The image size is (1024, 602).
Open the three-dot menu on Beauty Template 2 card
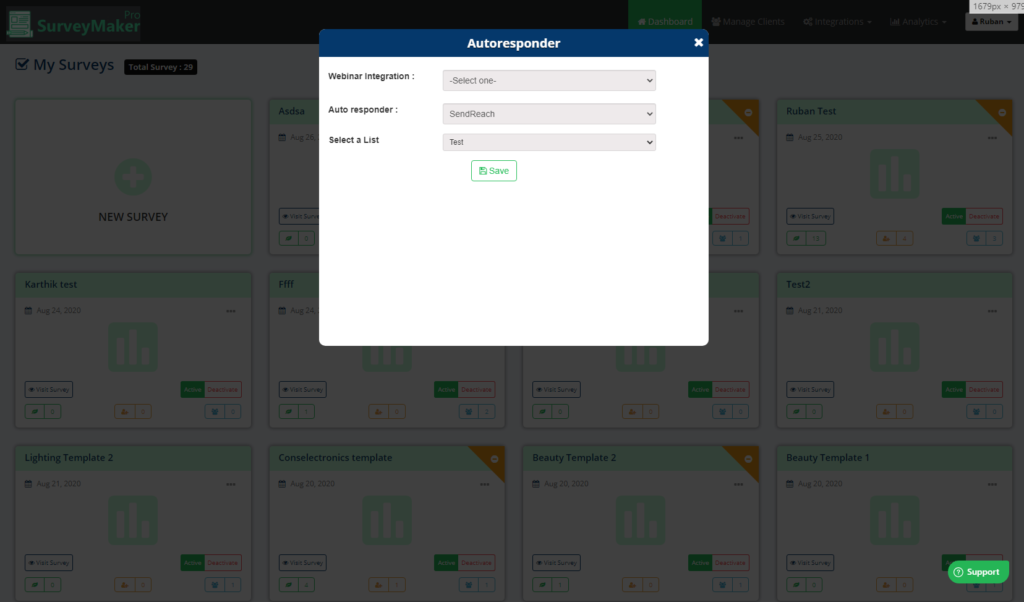pyautogui.click(x=738, y=484)
